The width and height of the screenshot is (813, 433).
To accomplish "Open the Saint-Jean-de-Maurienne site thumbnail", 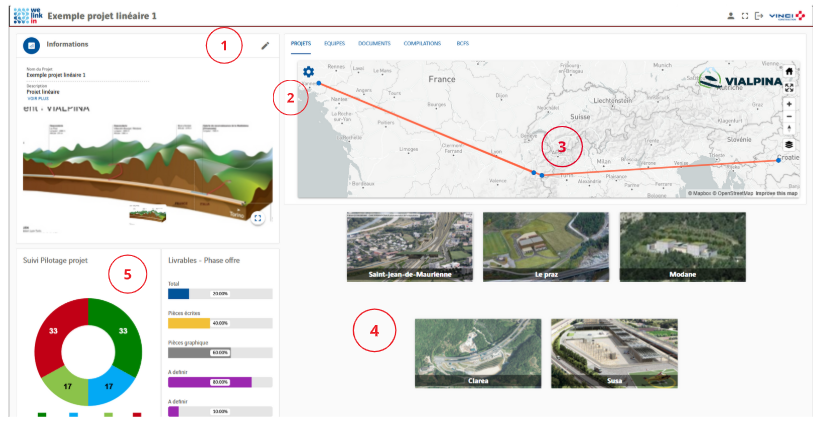I will (x=409, y=246).
